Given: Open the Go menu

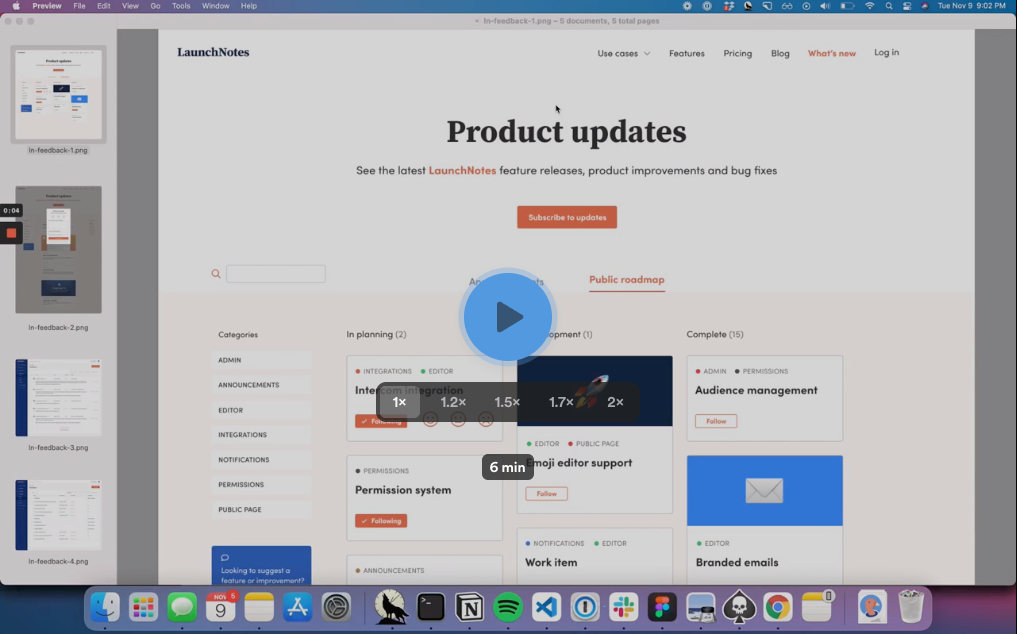Looking at the screenshot, I should coord(155,6).
